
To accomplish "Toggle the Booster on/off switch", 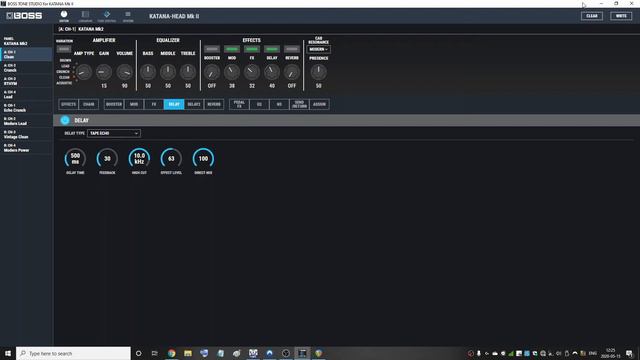I will (x=212, y=49).
